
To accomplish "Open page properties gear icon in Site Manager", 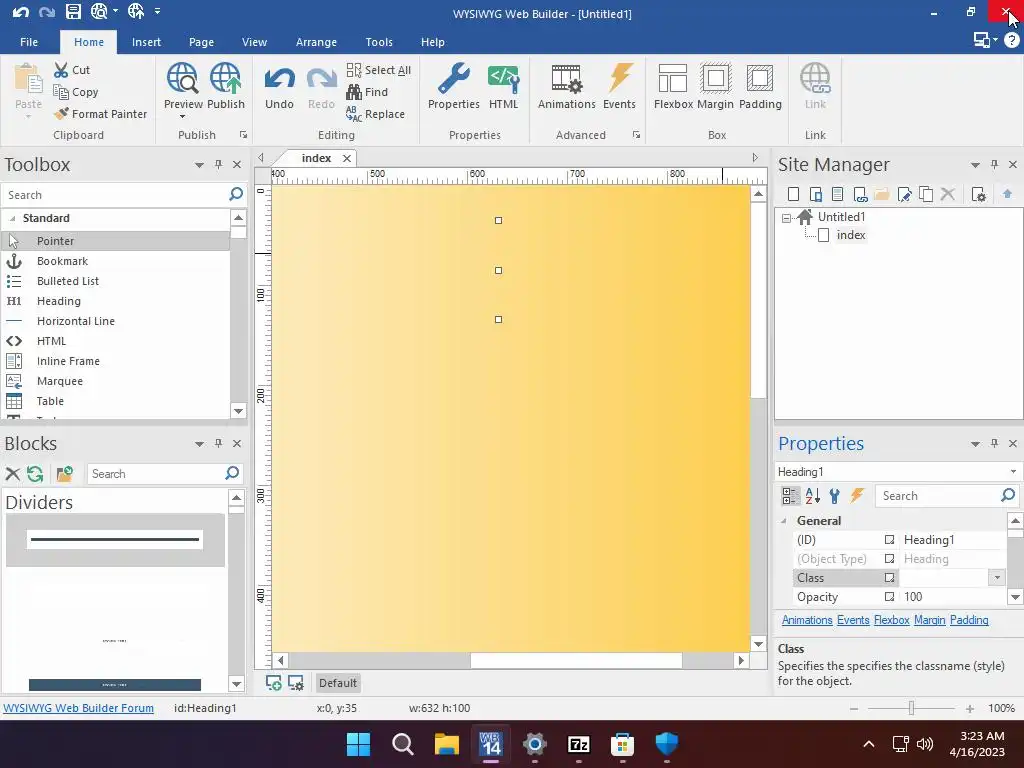I will pyautogui.click(x=978, y=194).
